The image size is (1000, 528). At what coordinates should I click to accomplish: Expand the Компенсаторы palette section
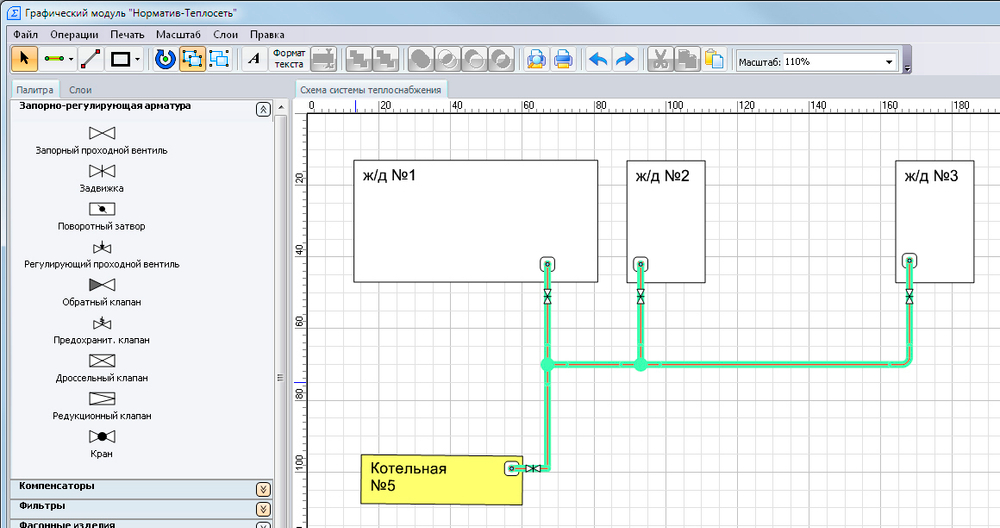click(x=263, y=488)
